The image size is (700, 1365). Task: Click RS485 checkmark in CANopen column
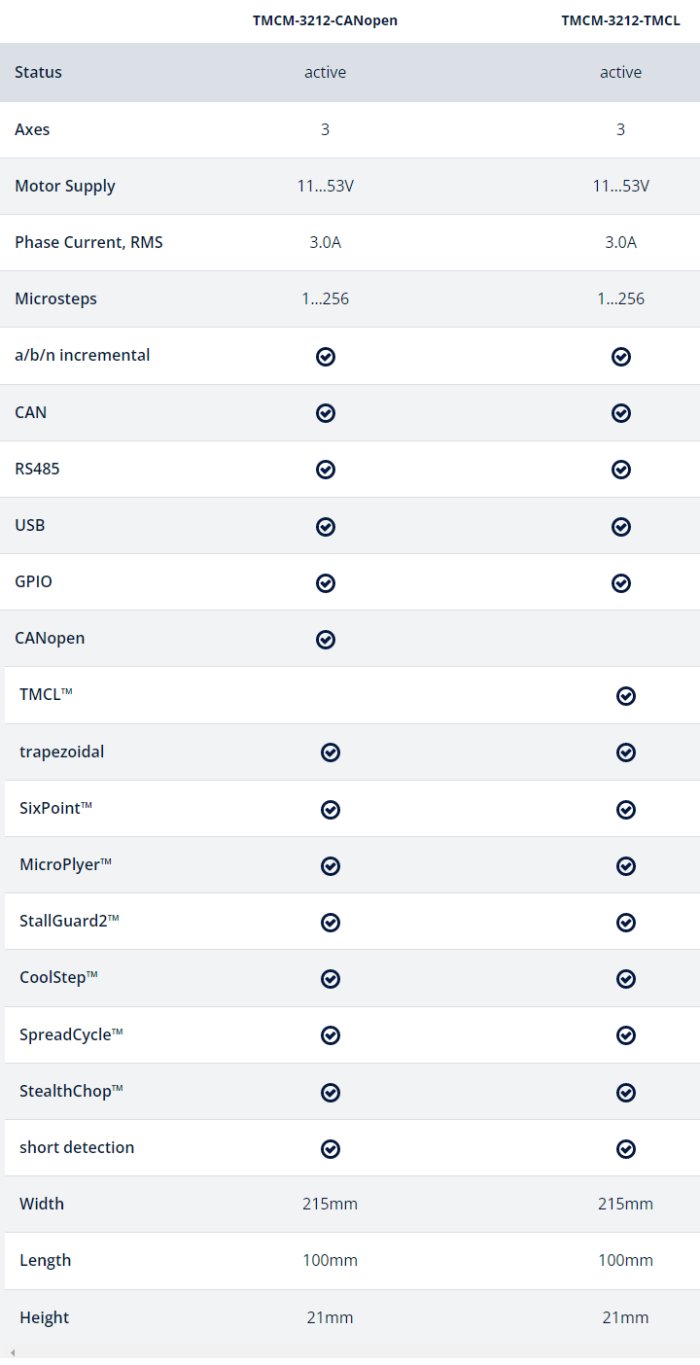(325, 469)
